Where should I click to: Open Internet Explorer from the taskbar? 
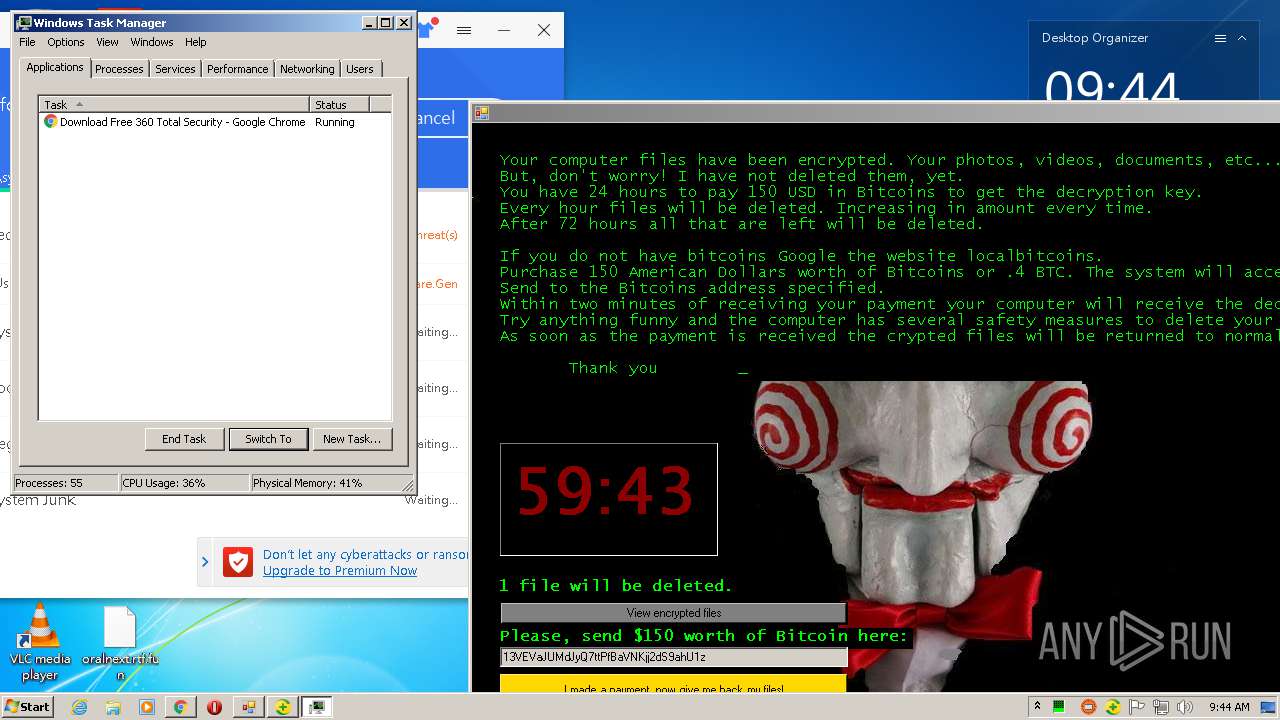coord(80,707)
